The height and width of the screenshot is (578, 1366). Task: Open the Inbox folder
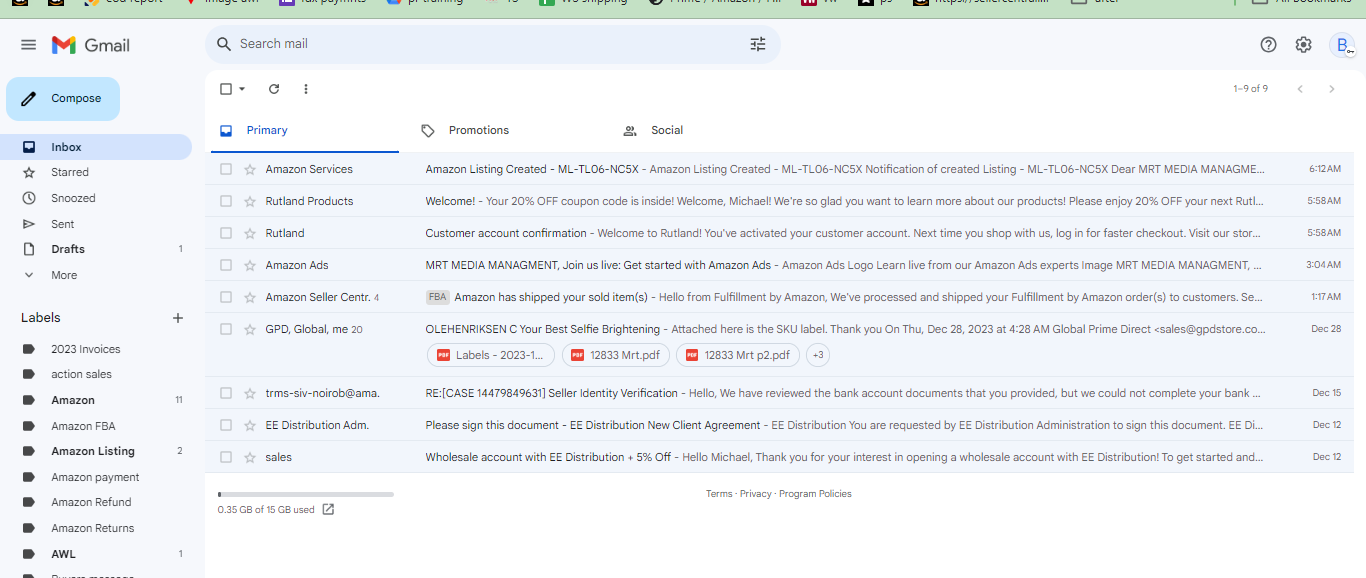(x=96, y=147)
